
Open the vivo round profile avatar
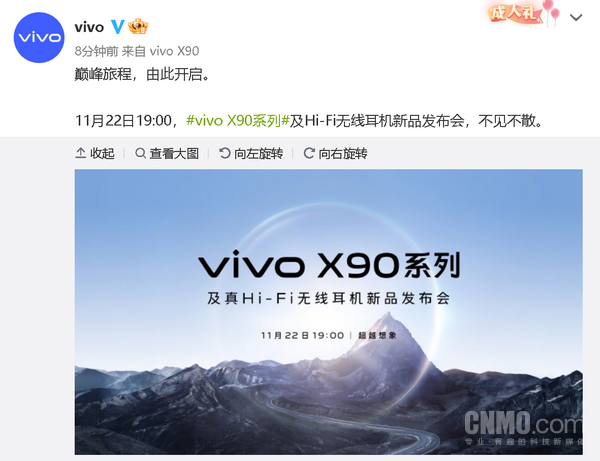pos(39,37)
